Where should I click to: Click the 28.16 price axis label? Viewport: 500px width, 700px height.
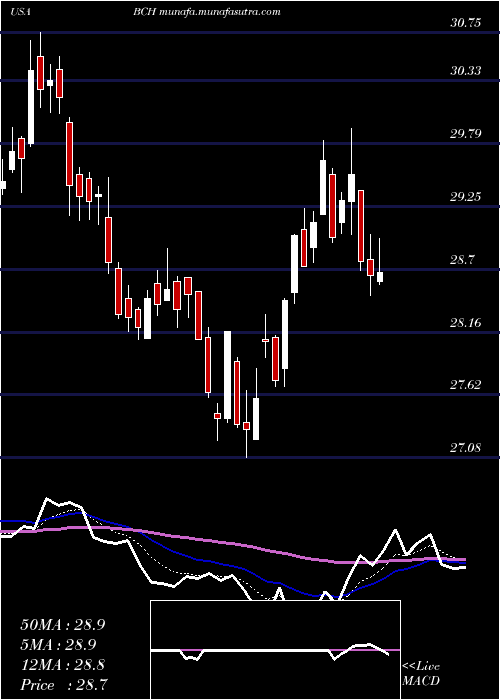click(466, 322)
